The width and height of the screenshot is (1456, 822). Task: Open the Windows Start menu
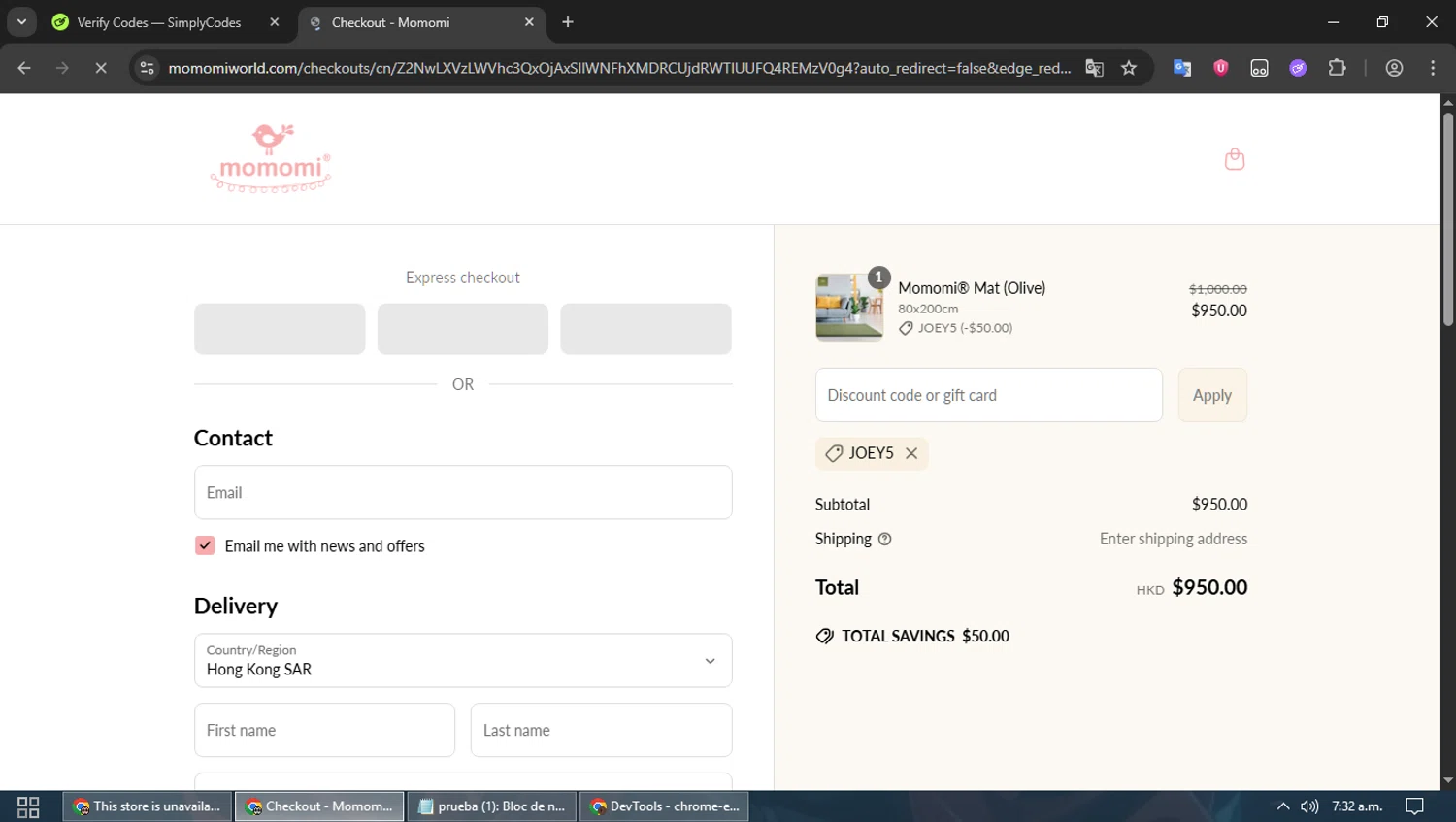coord(28,806)
